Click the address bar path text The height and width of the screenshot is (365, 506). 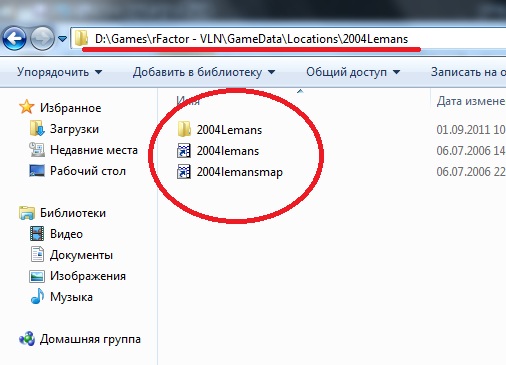[251, 39]
